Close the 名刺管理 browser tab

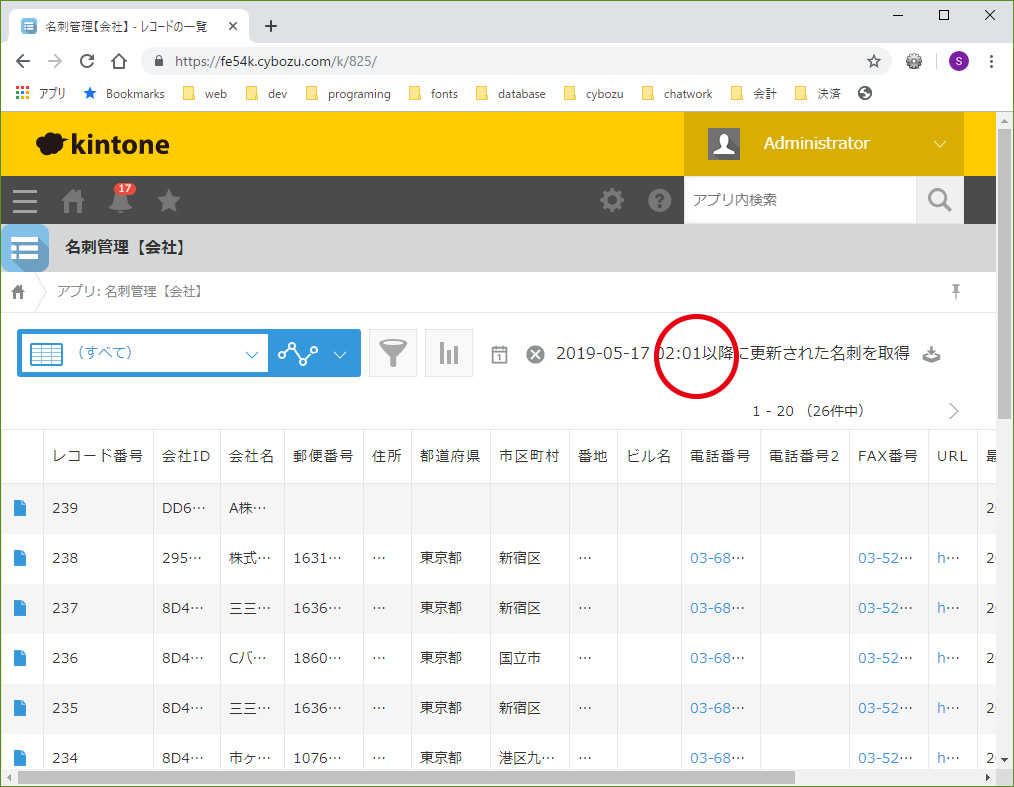(233, 26)
